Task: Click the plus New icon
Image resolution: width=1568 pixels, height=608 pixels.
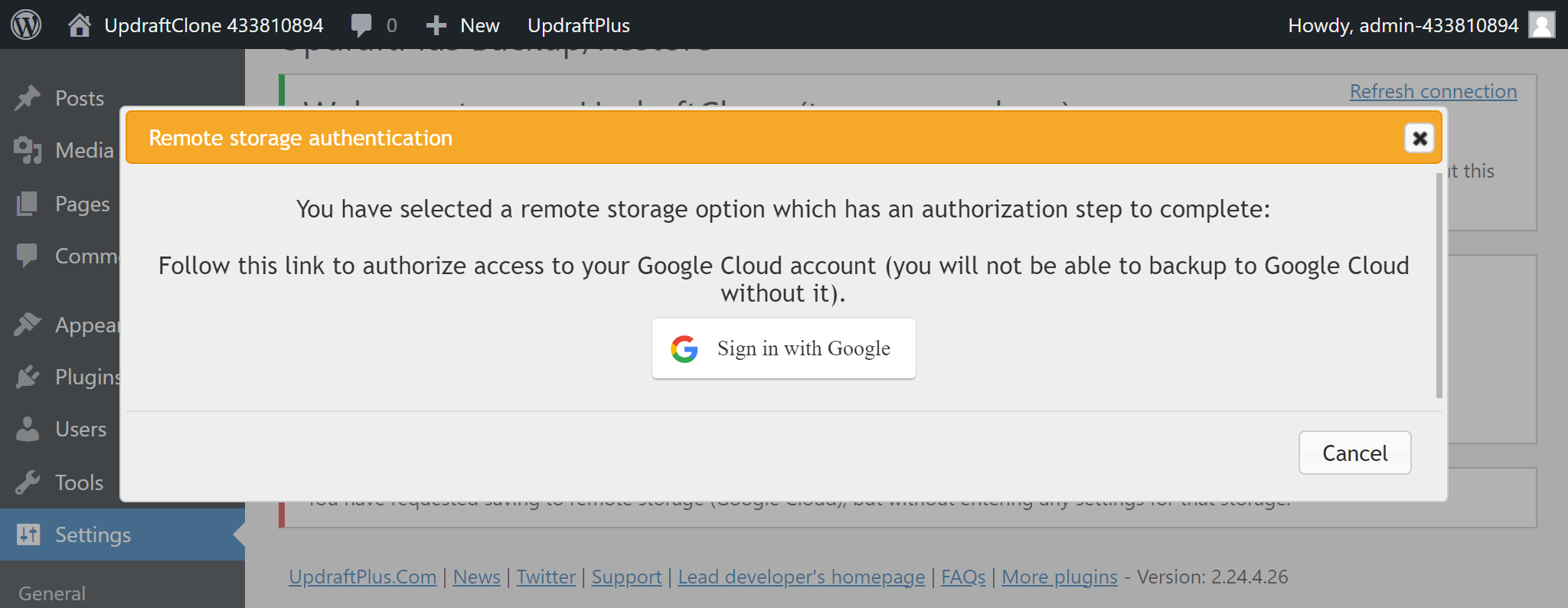Action: pyautogui.click(x=436, y=25)
